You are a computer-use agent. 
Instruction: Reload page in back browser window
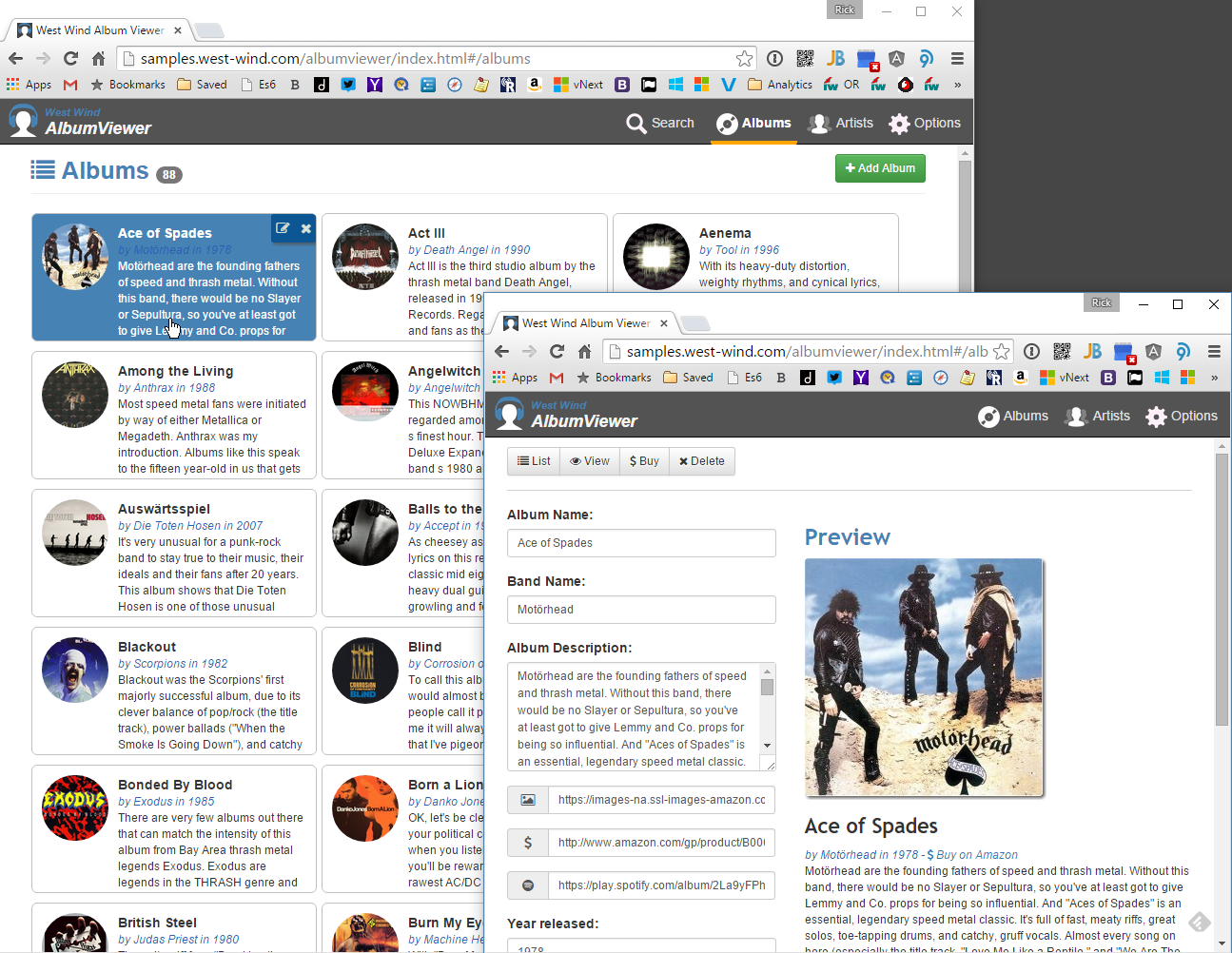(70, 59)
